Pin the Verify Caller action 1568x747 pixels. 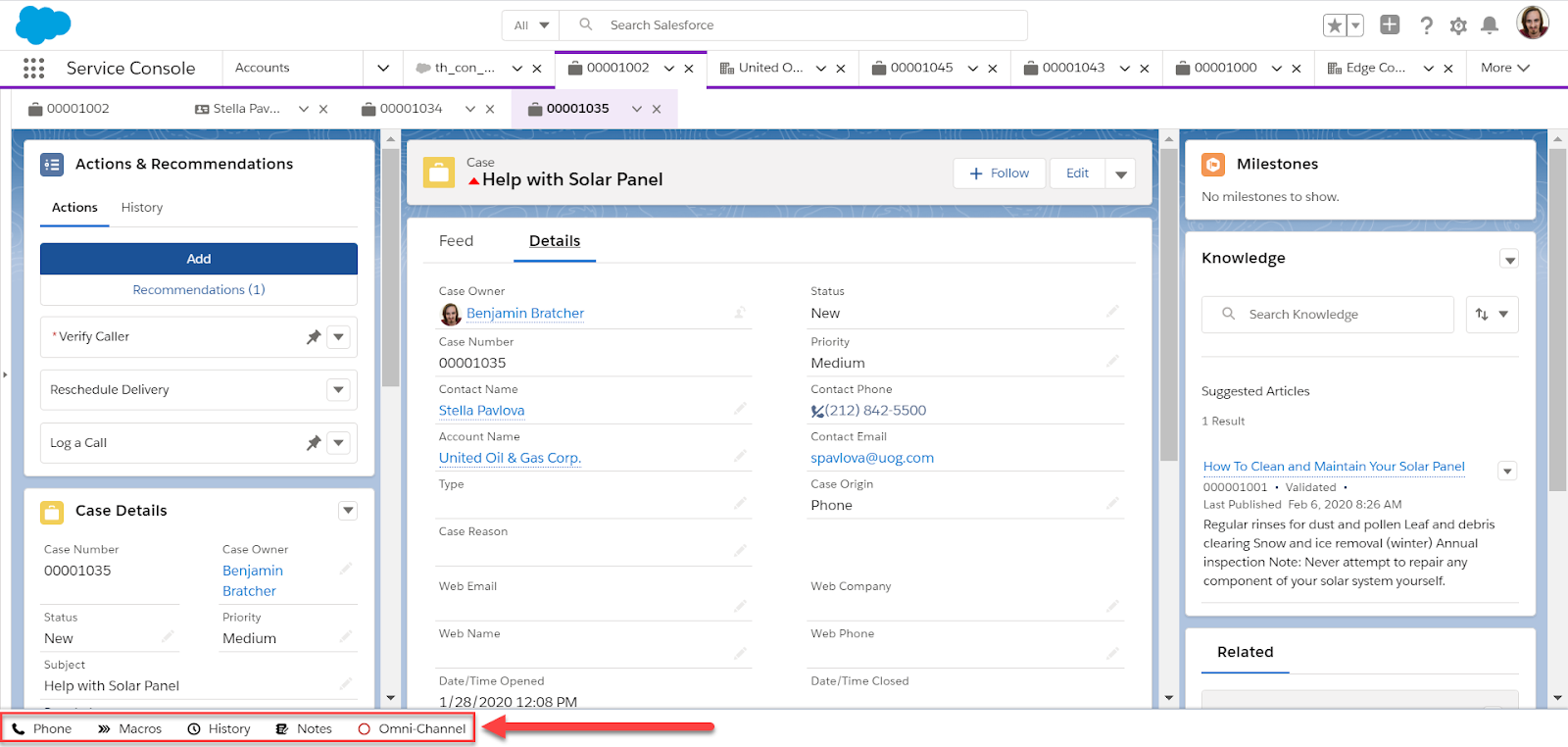pyautogui.click(x=314, y=337)
